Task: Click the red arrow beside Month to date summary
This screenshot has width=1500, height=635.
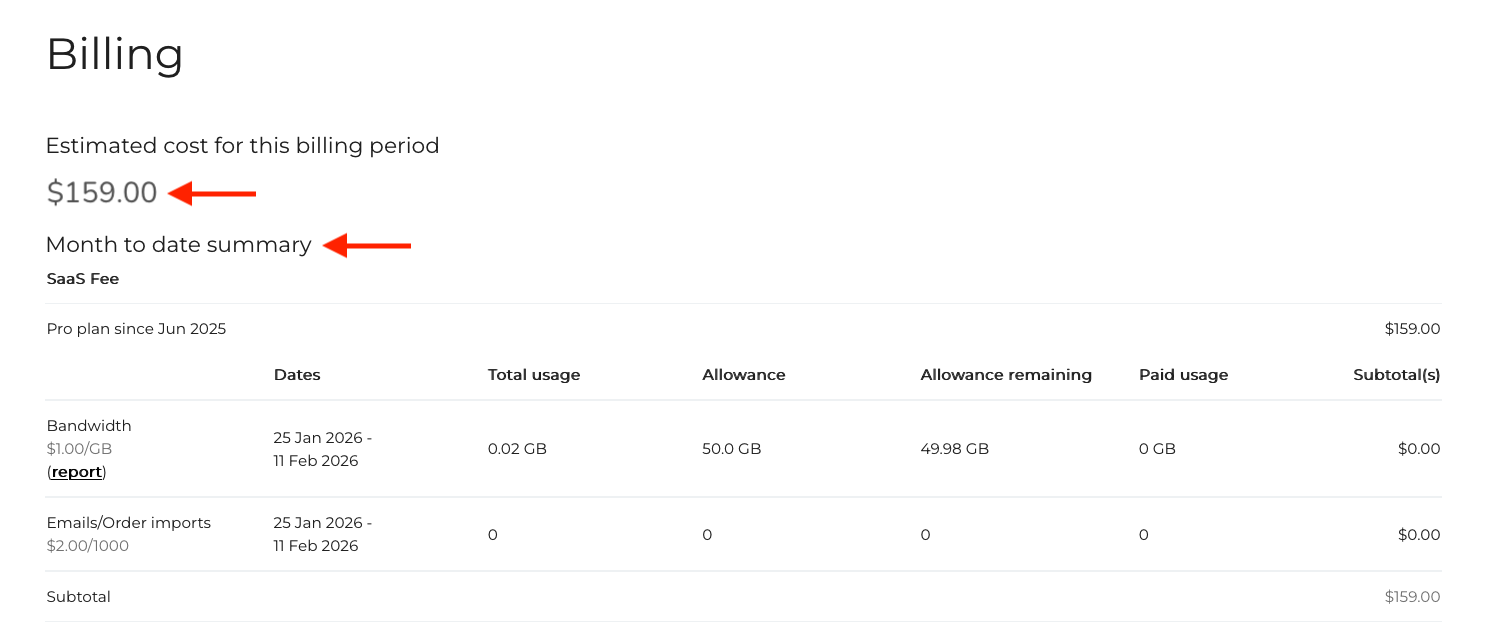Action: tap(367, 245)
